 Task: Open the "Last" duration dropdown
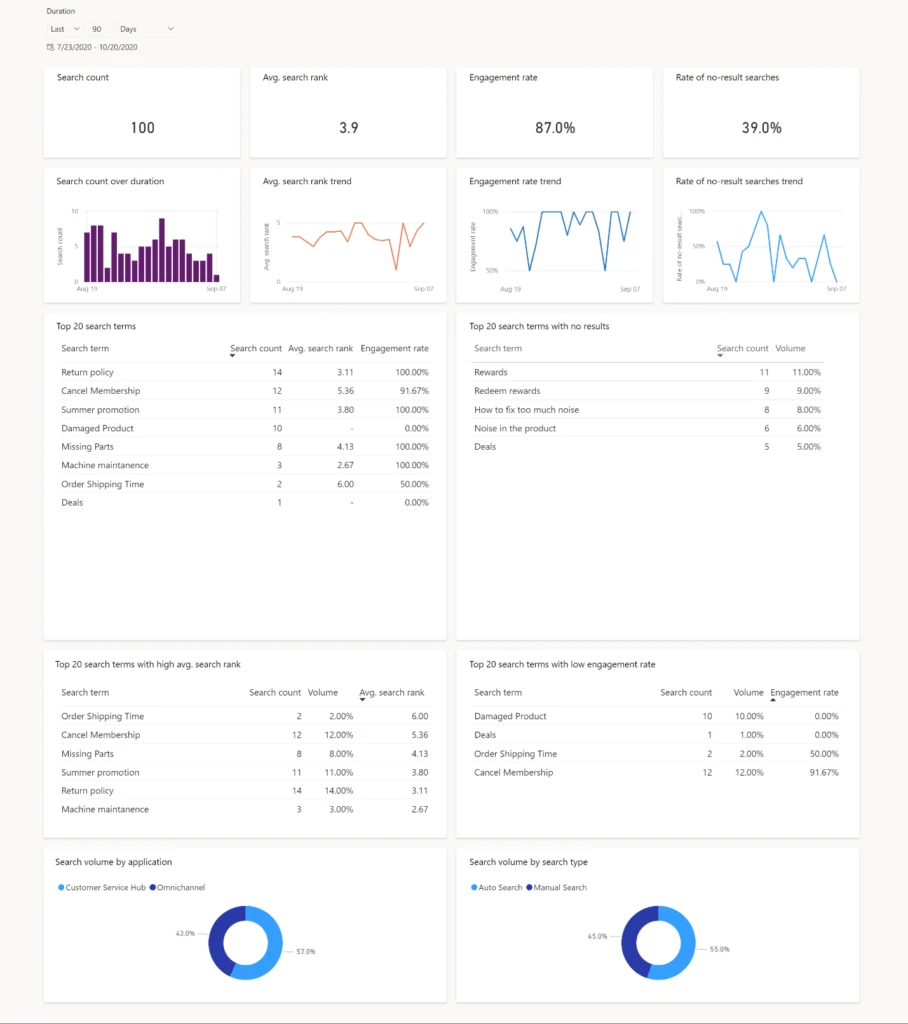click(x=62, y=28)
